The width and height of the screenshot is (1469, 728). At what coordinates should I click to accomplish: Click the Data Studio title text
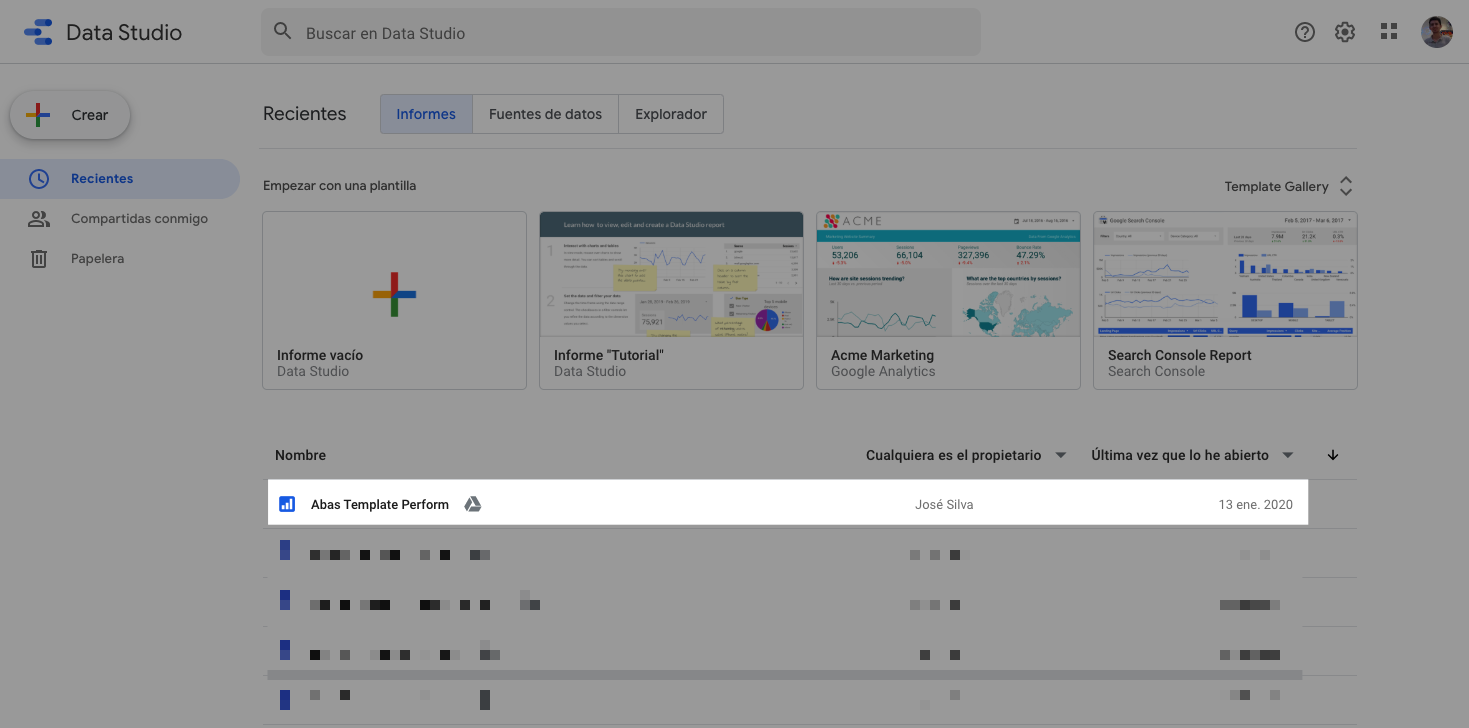coord(124,32)
